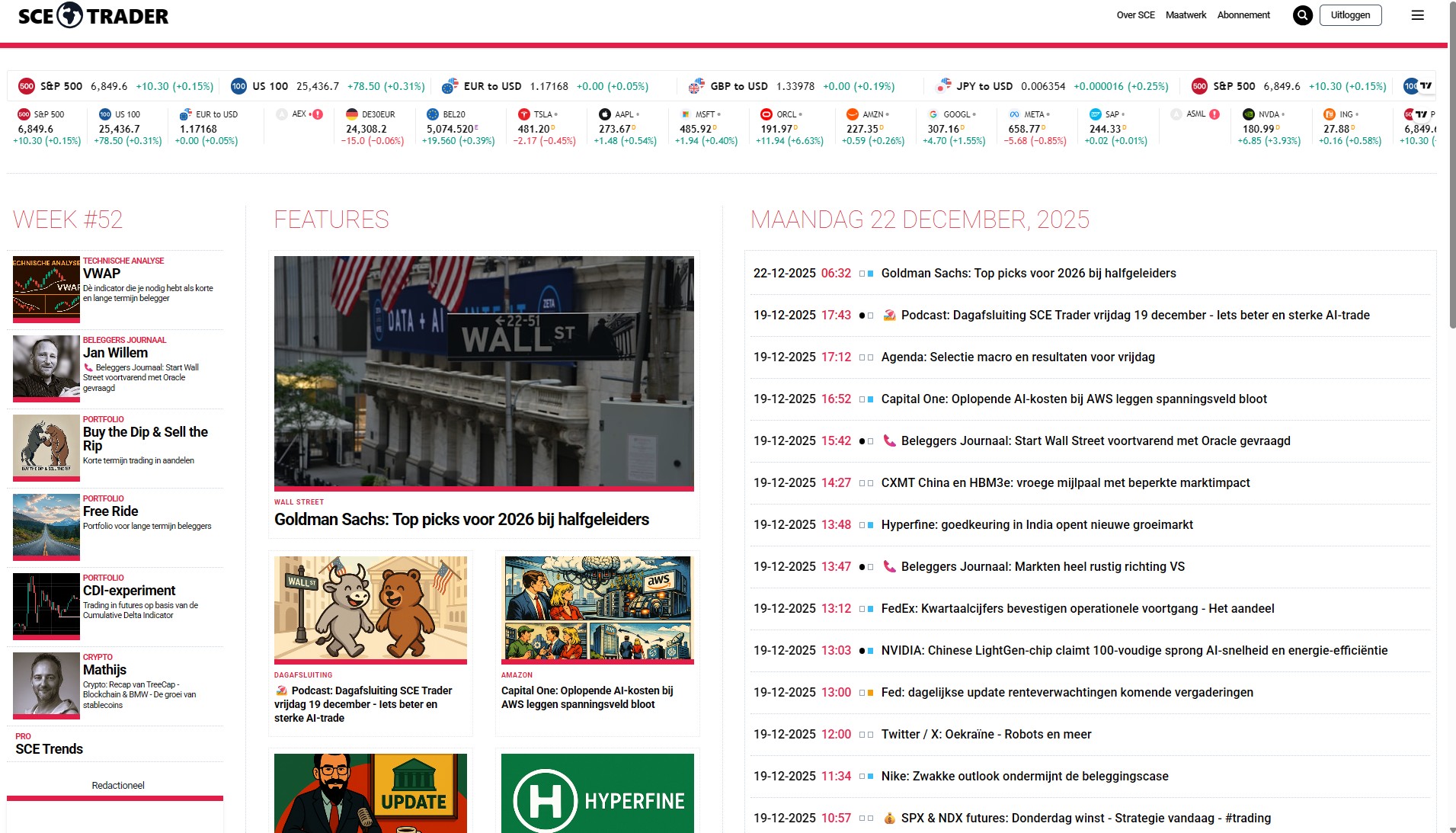Open the ING logo icon
This screenshot has height=833, width=1456.
pos(1330,114)
